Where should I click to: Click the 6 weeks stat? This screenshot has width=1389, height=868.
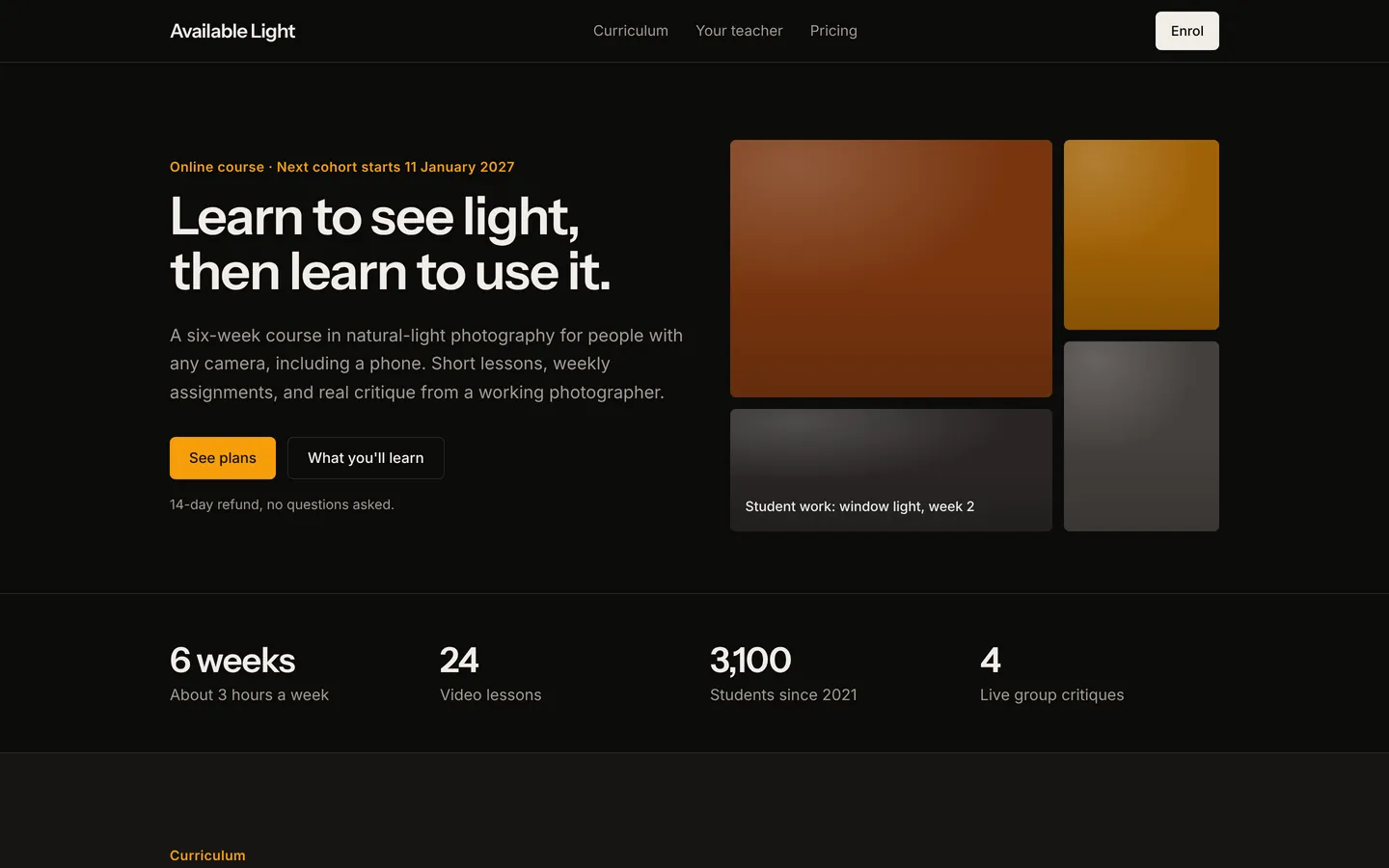[x=232, y=661]
